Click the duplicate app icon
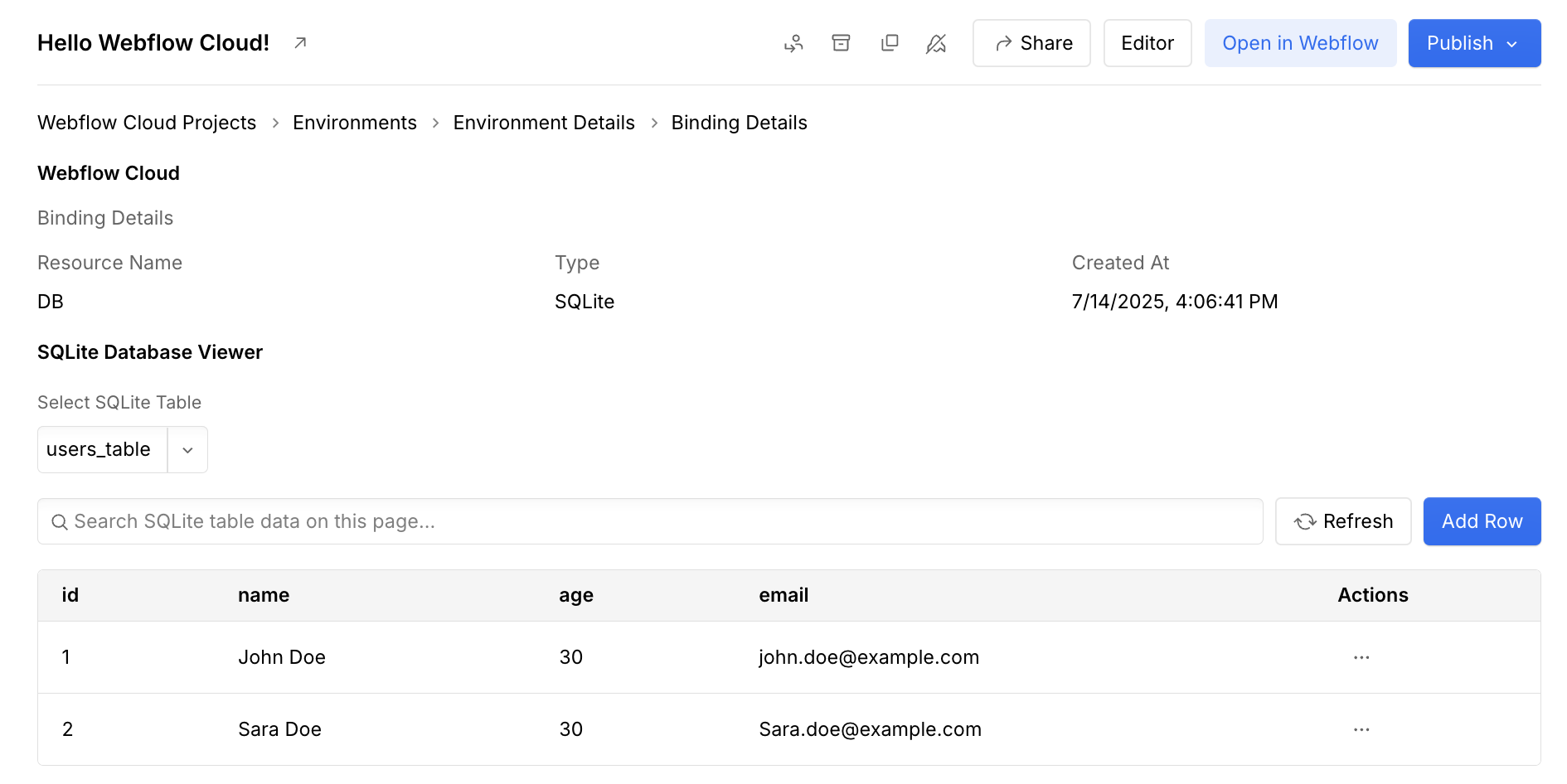The height and width of the screenshot is (784, 1567). click(890, 43)
